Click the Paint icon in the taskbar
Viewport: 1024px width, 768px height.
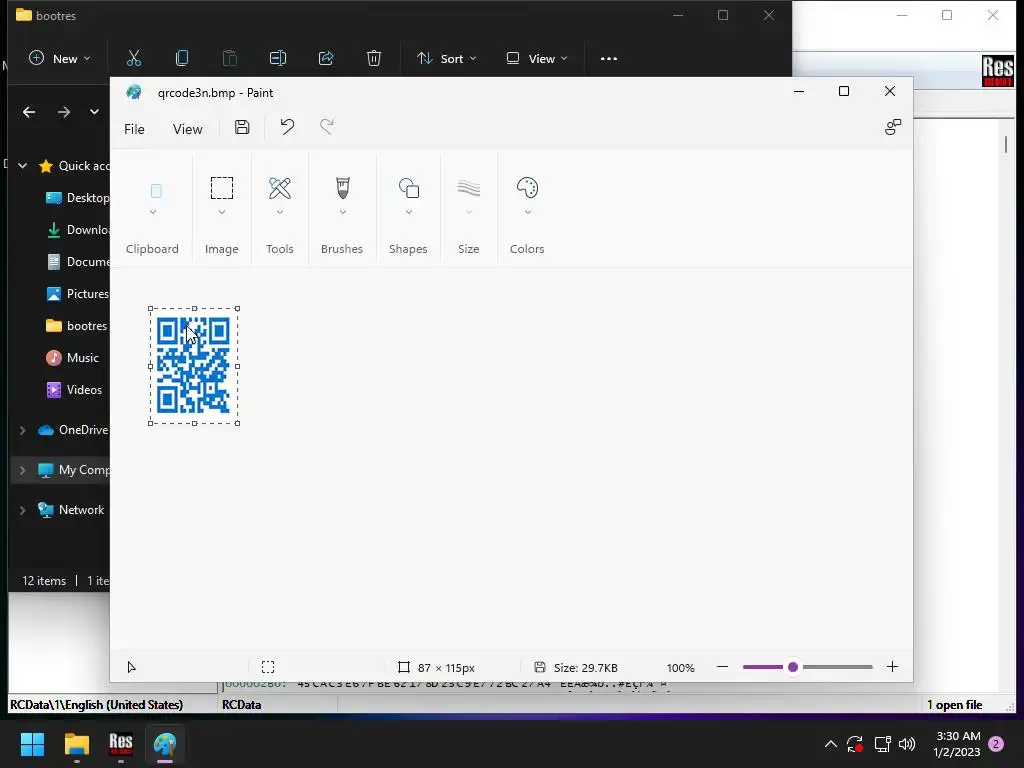(165, 744)
